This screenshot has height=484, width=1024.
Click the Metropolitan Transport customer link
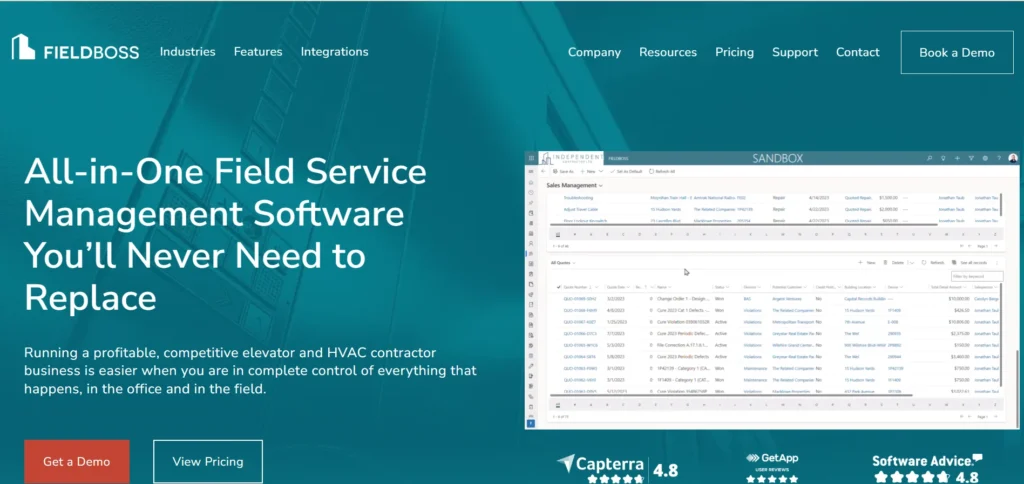tap(794, 322)
